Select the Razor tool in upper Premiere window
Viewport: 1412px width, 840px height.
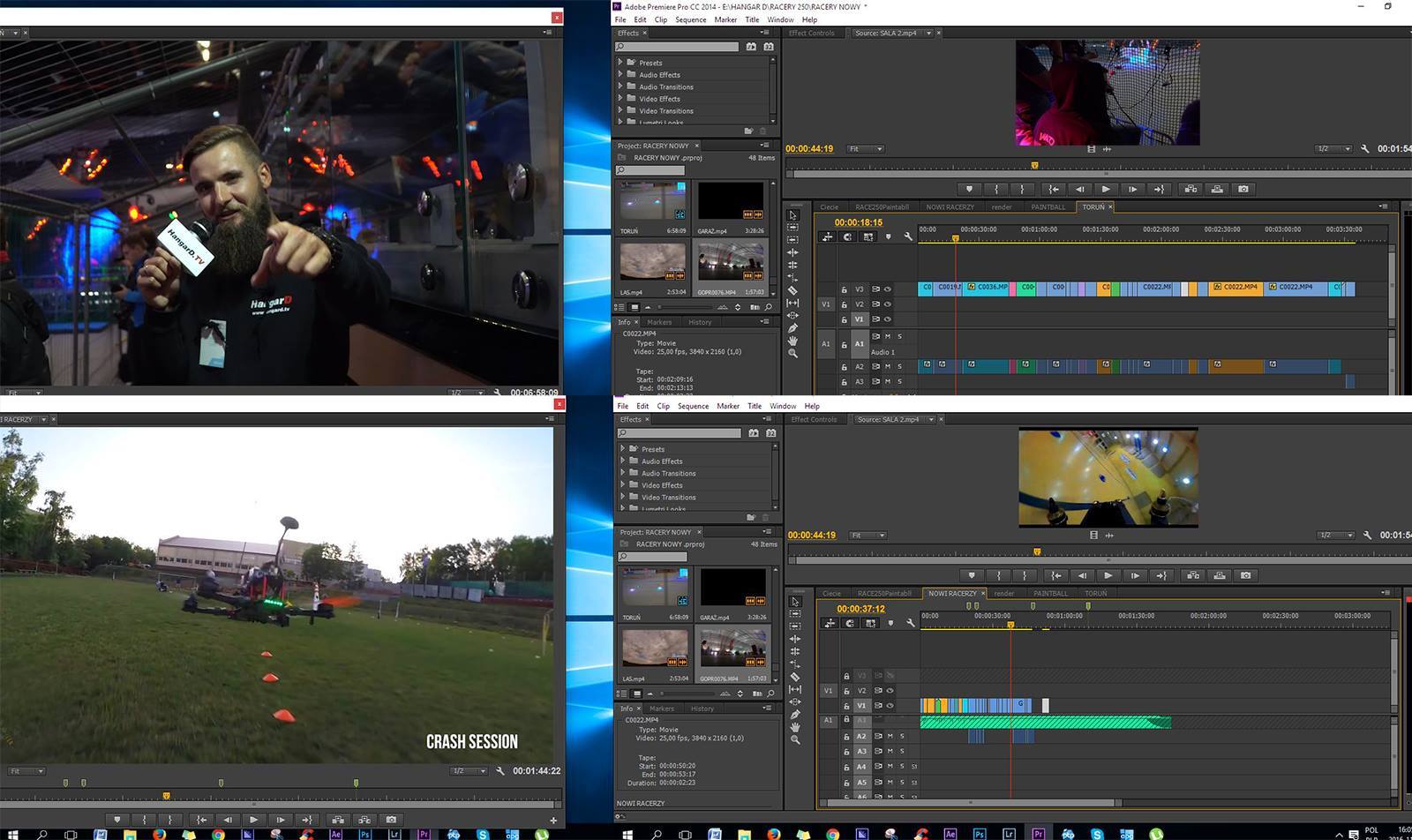[792, 290]
